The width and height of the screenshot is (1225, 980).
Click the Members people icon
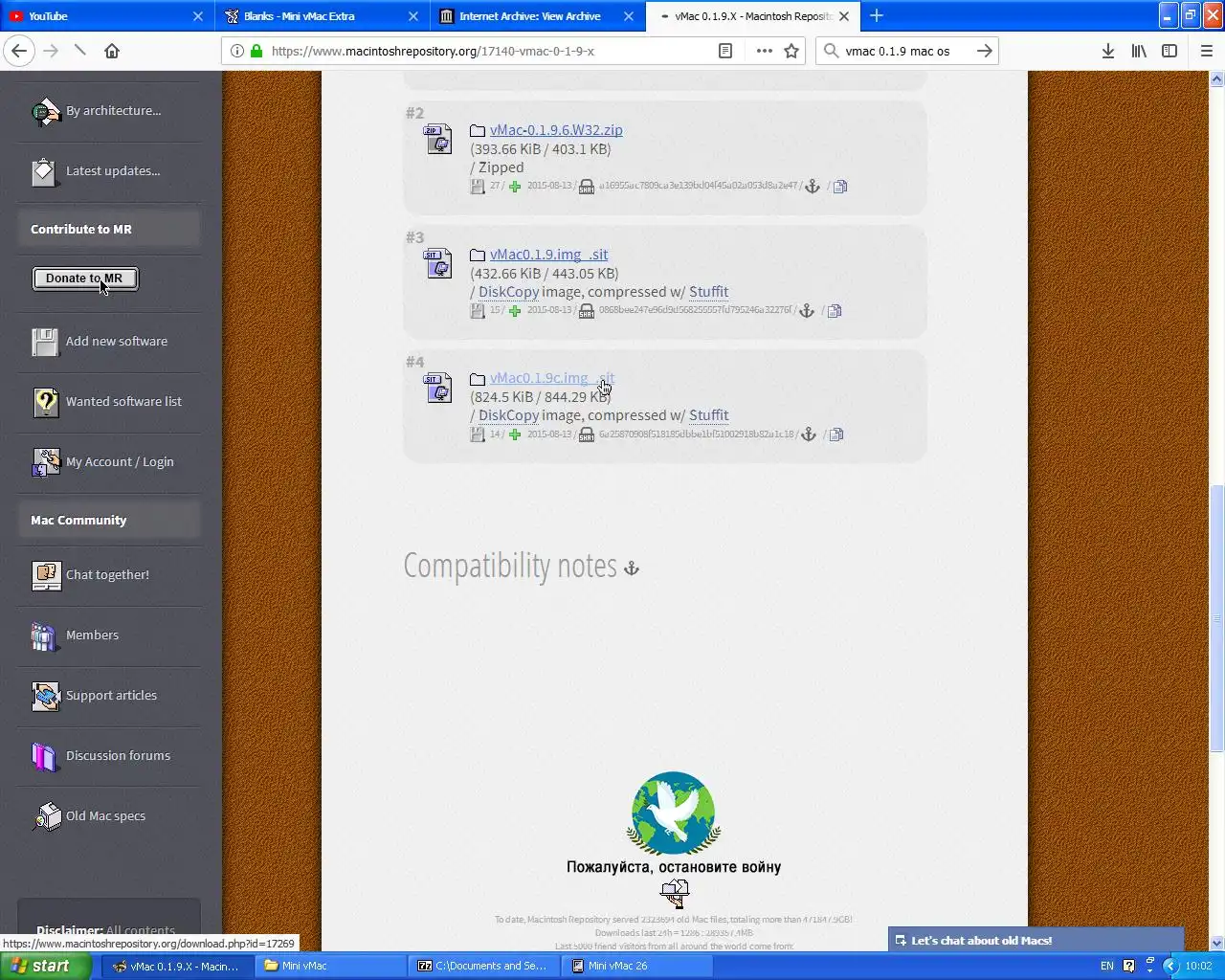[45, 635]
